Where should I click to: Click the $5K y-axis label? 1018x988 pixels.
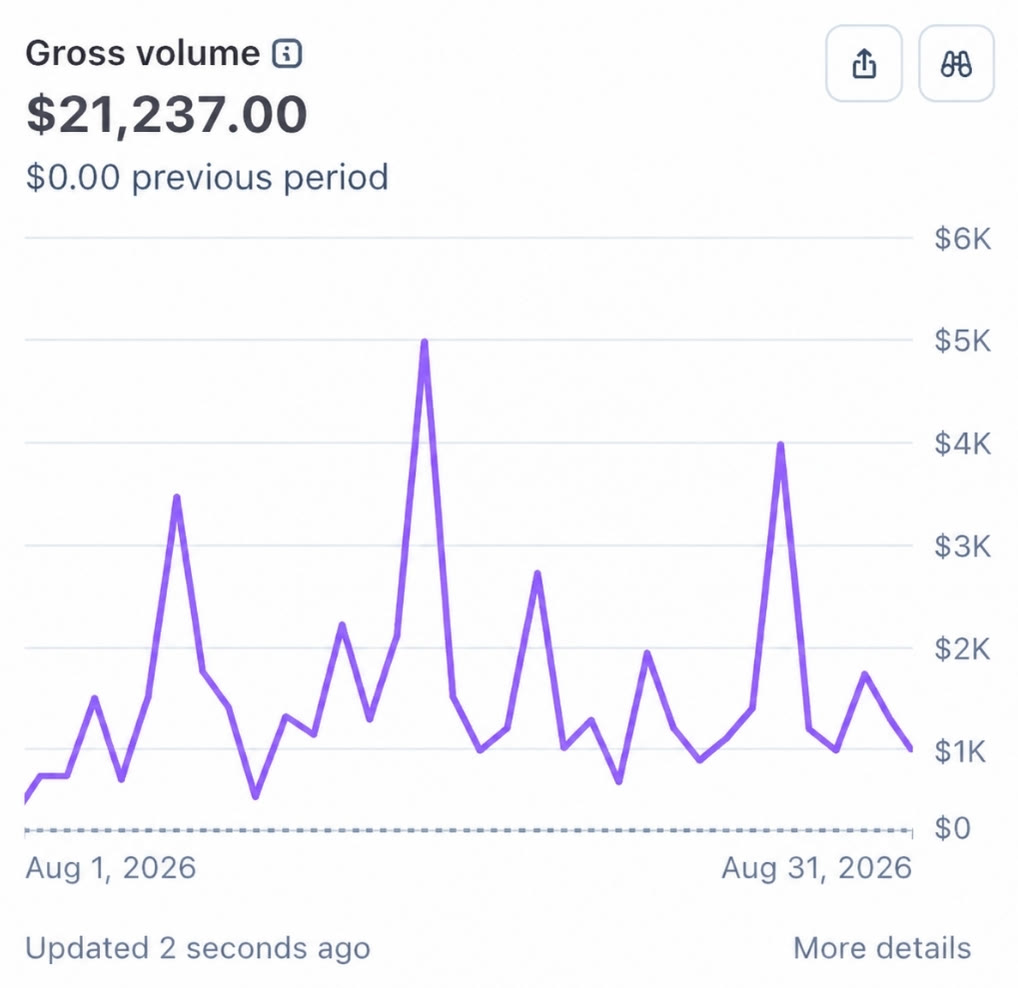click(x=962, y=341)
